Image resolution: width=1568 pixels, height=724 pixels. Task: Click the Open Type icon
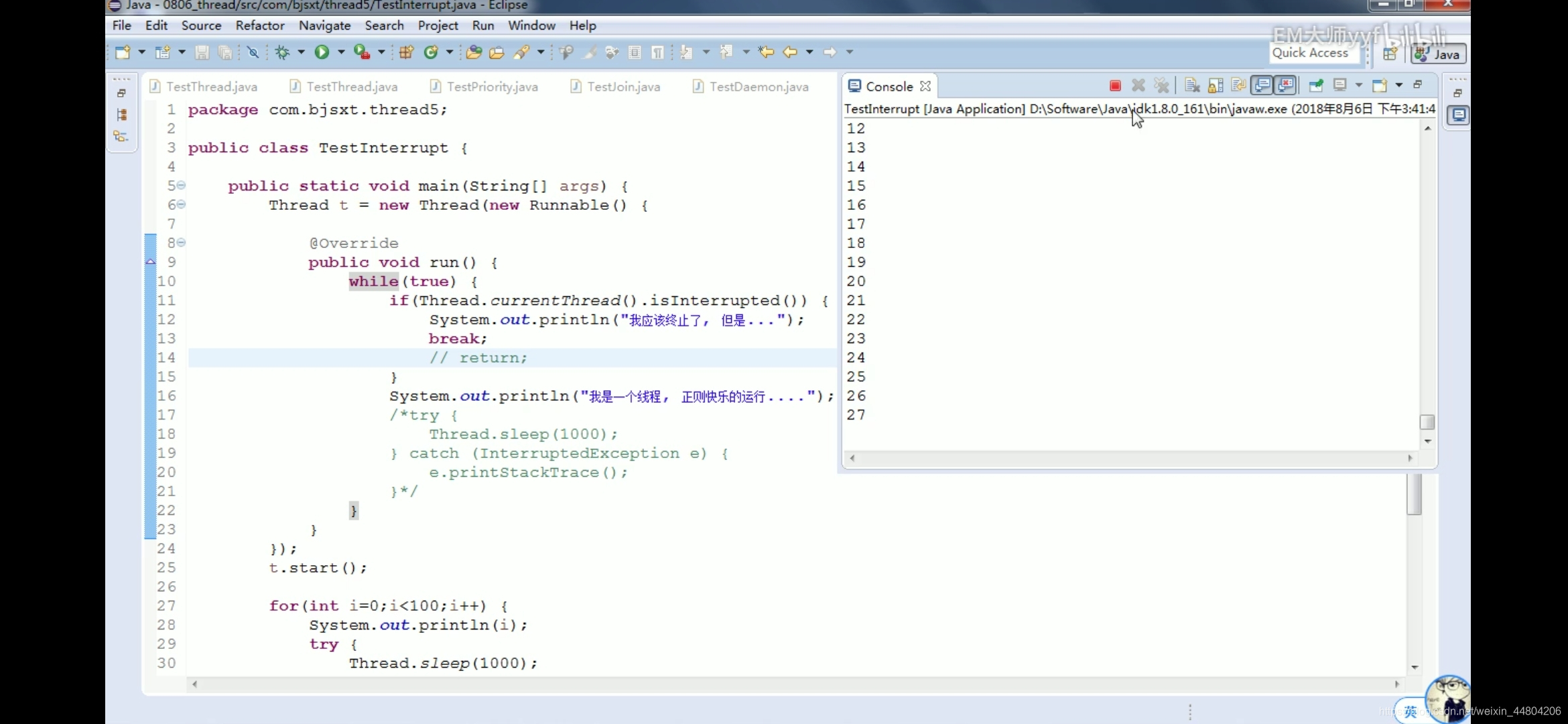[x=474, y=52]
